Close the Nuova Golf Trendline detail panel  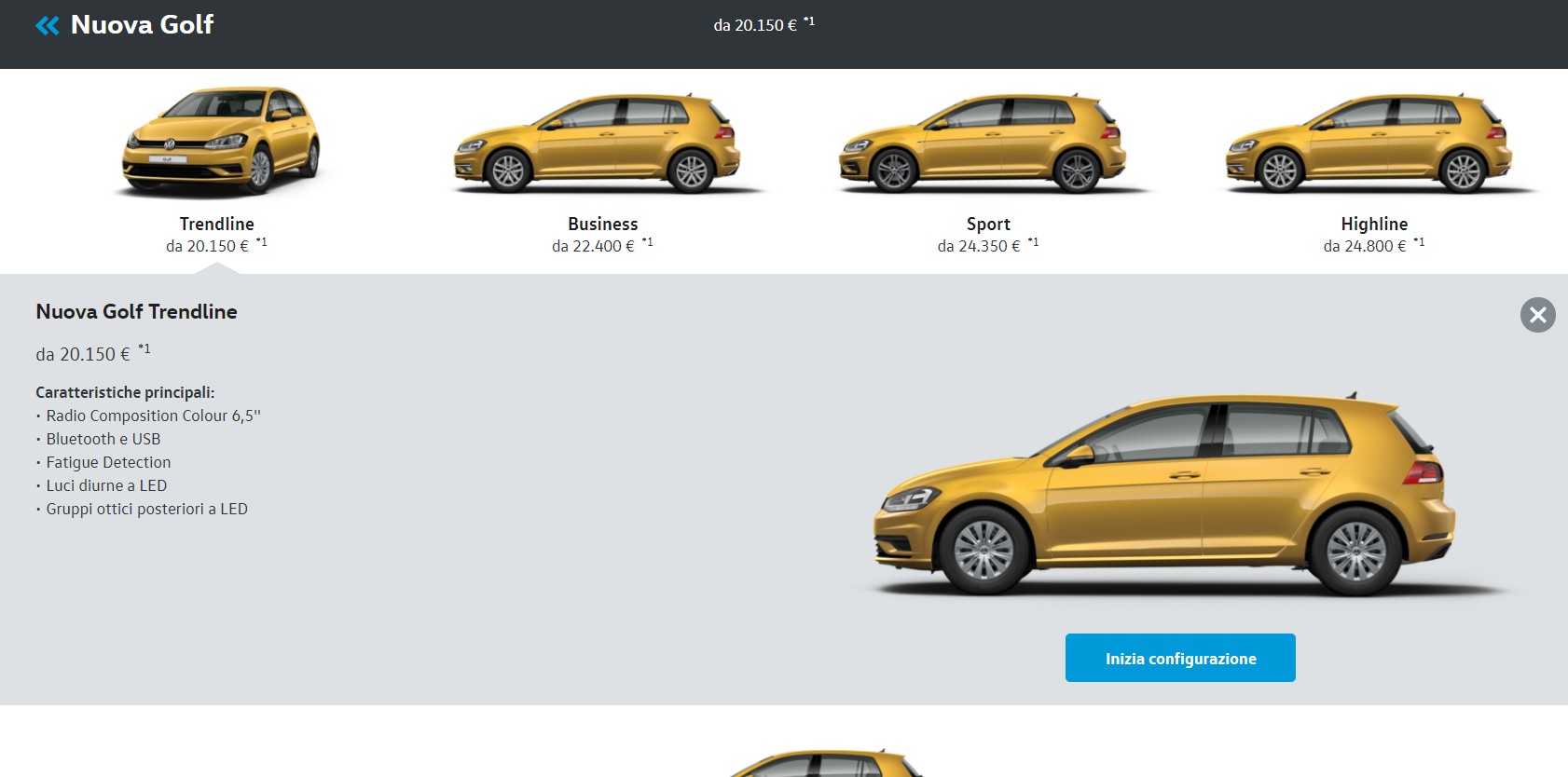1537,315
